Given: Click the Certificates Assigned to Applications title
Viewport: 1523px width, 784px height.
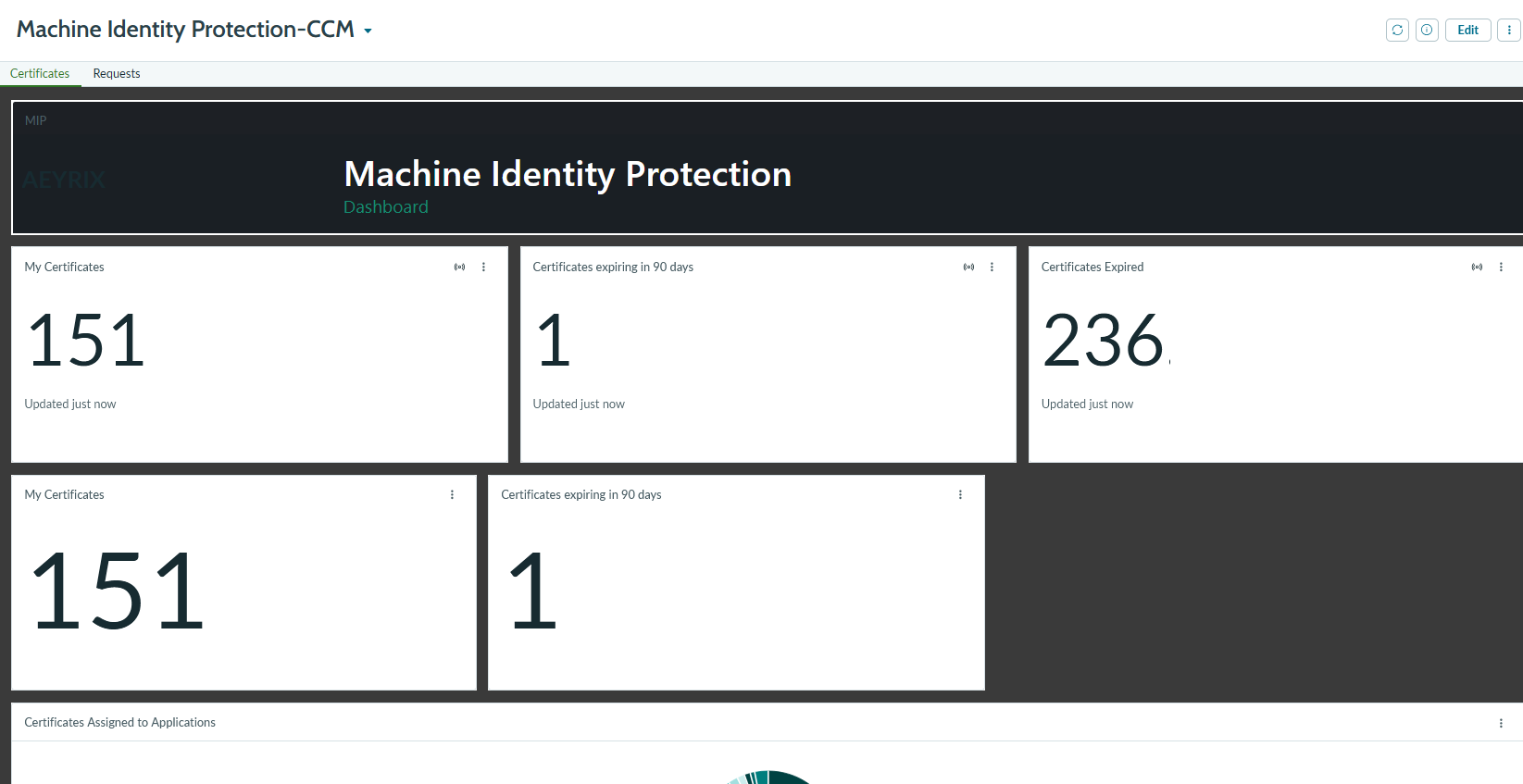Looking at the screenshot, I should coord(119,722).
